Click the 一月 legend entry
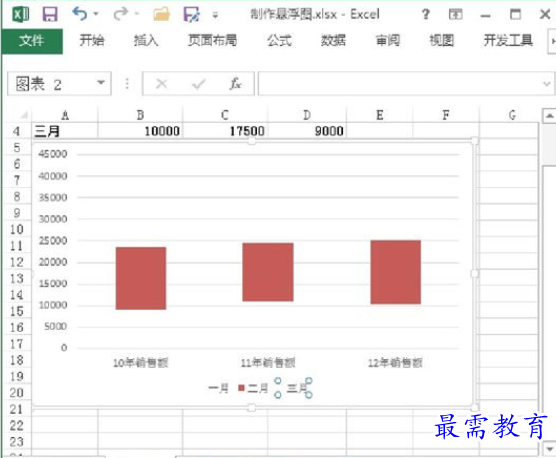 pos(218,388)
